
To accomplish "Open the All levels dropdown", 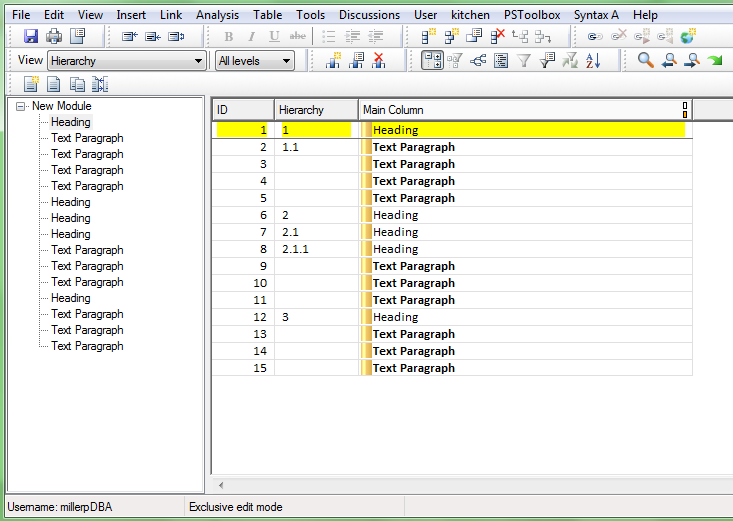I will click(x=255, y=61).
